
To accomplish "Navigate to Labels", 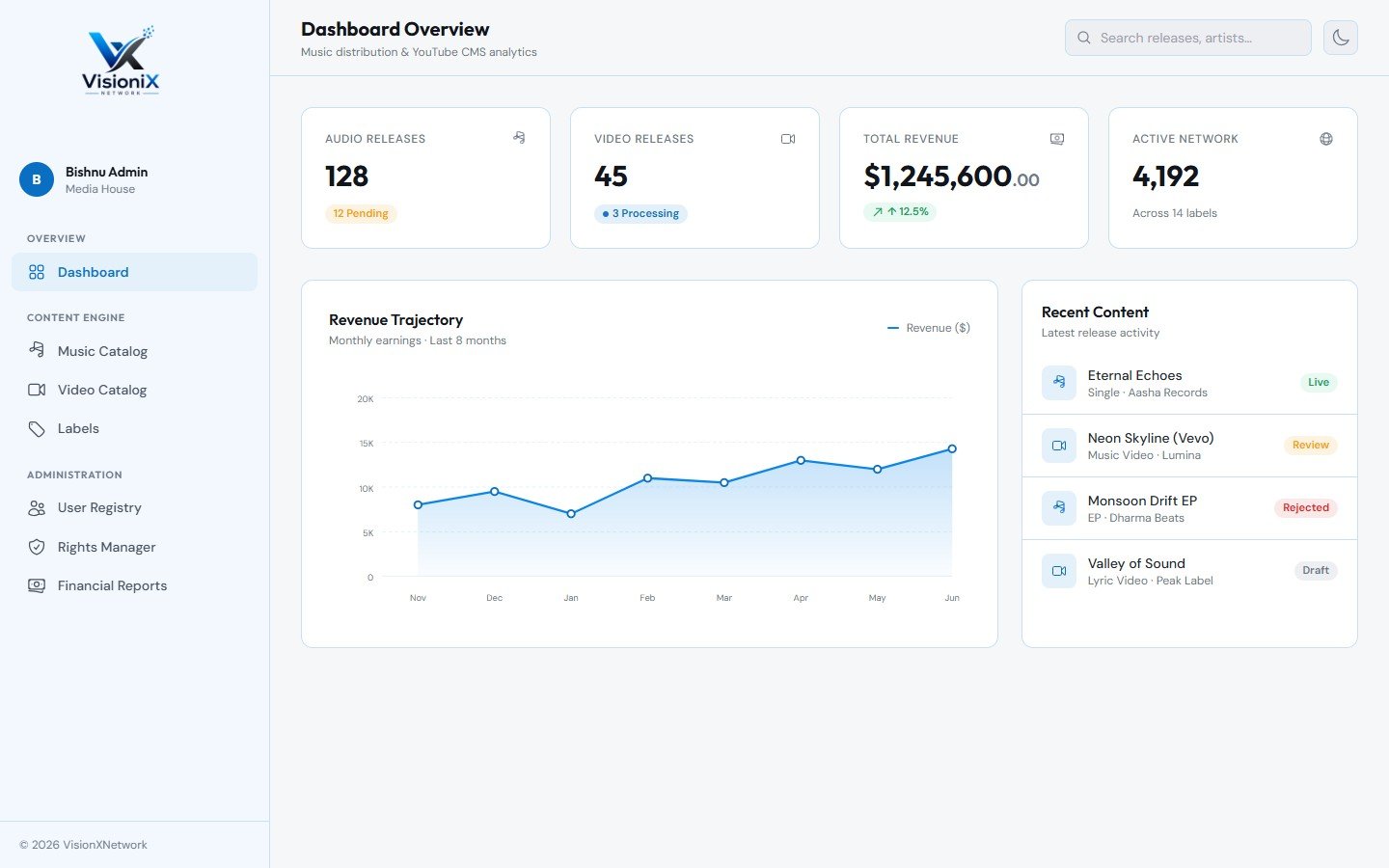I will pyautogui.click(x=134, y=429).
